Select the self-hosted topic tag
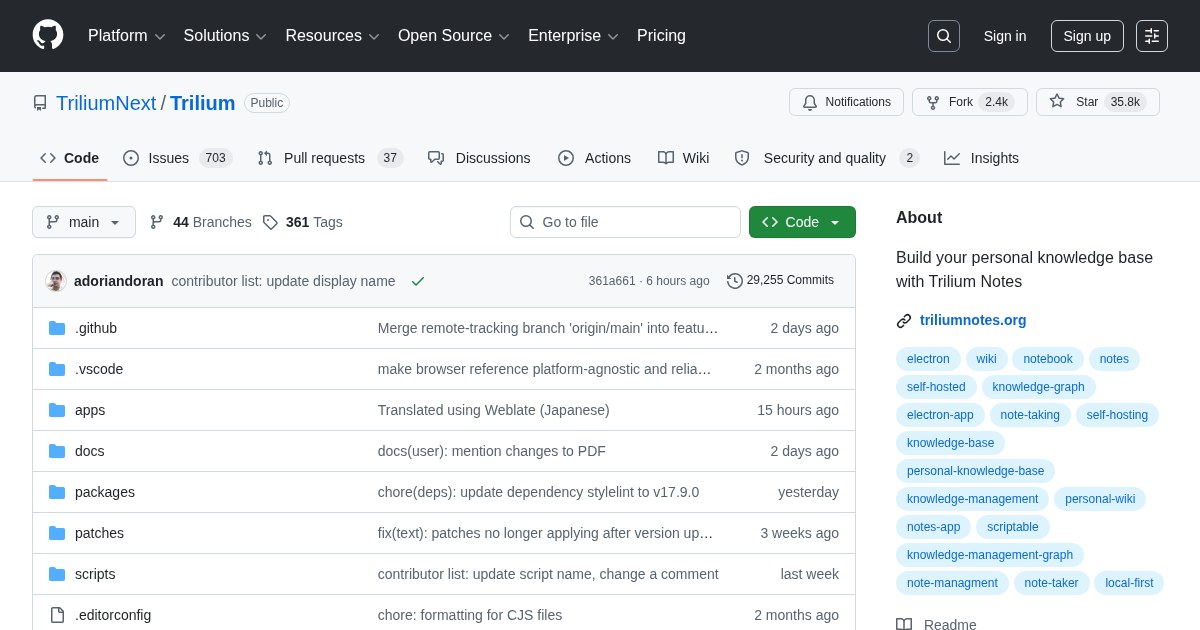Screen dimensions: 1200x630 click(x=936, y=387)
